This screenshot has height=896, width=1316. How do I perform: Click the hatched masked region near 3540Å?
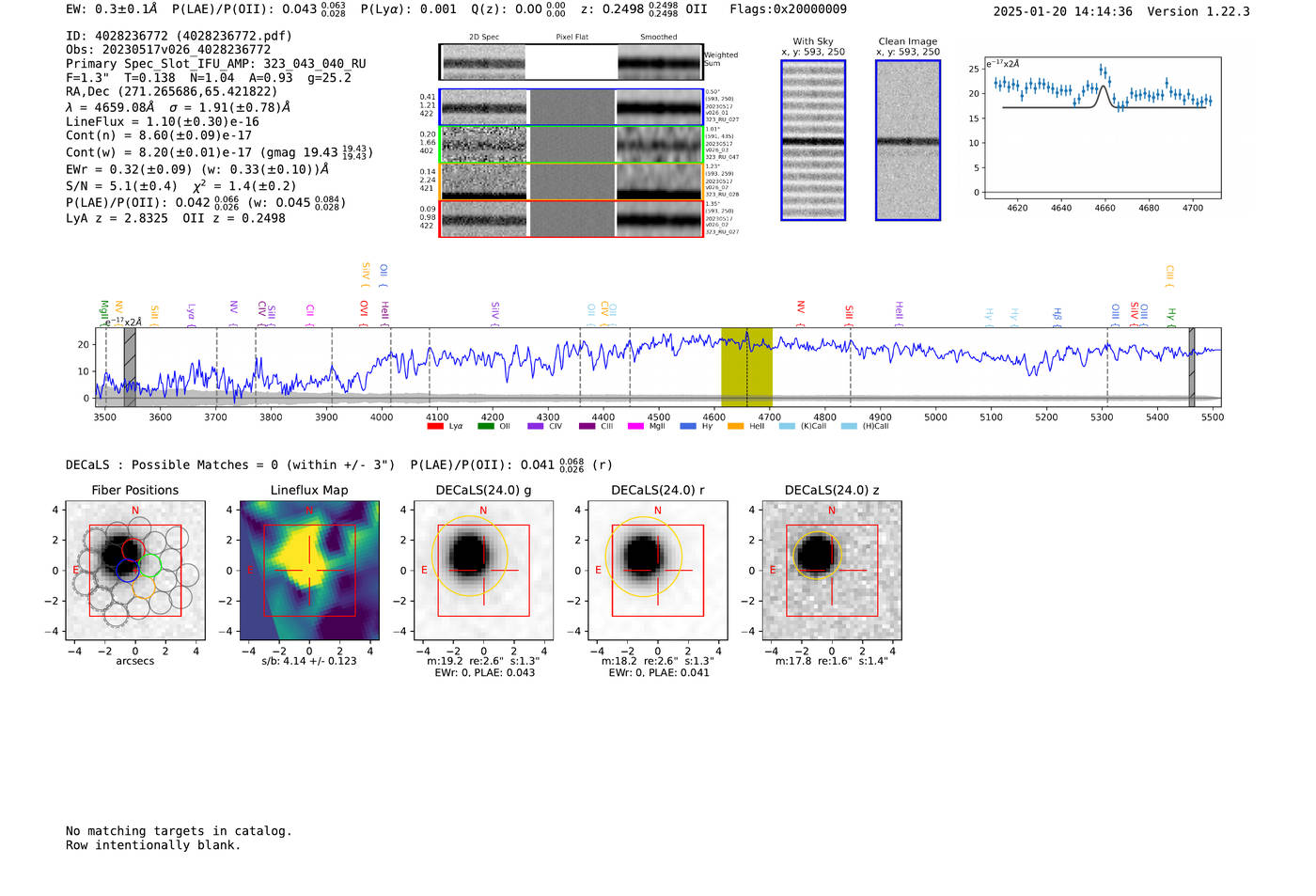(130, 367)
